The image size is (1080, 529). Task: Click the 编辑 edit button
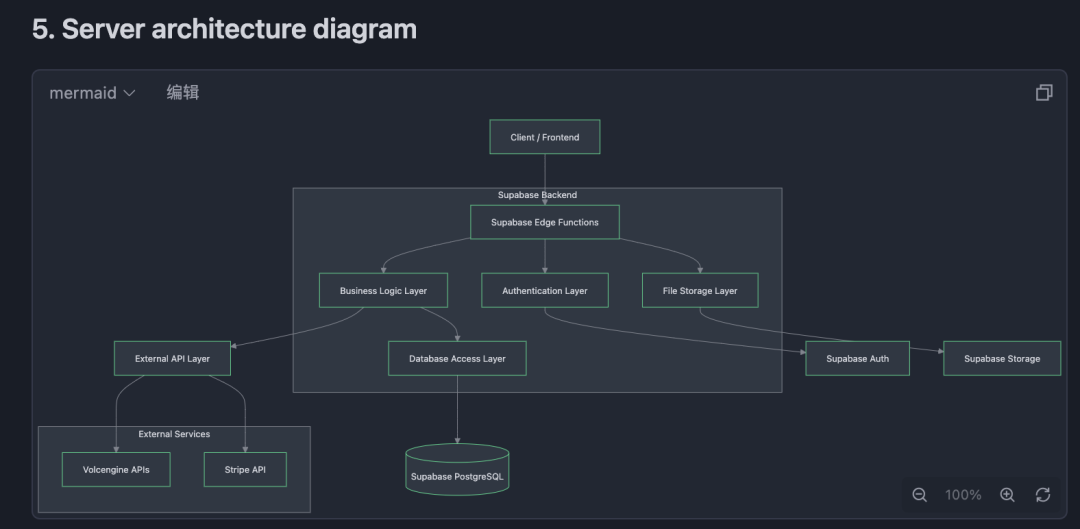click(x=183, y=93)
